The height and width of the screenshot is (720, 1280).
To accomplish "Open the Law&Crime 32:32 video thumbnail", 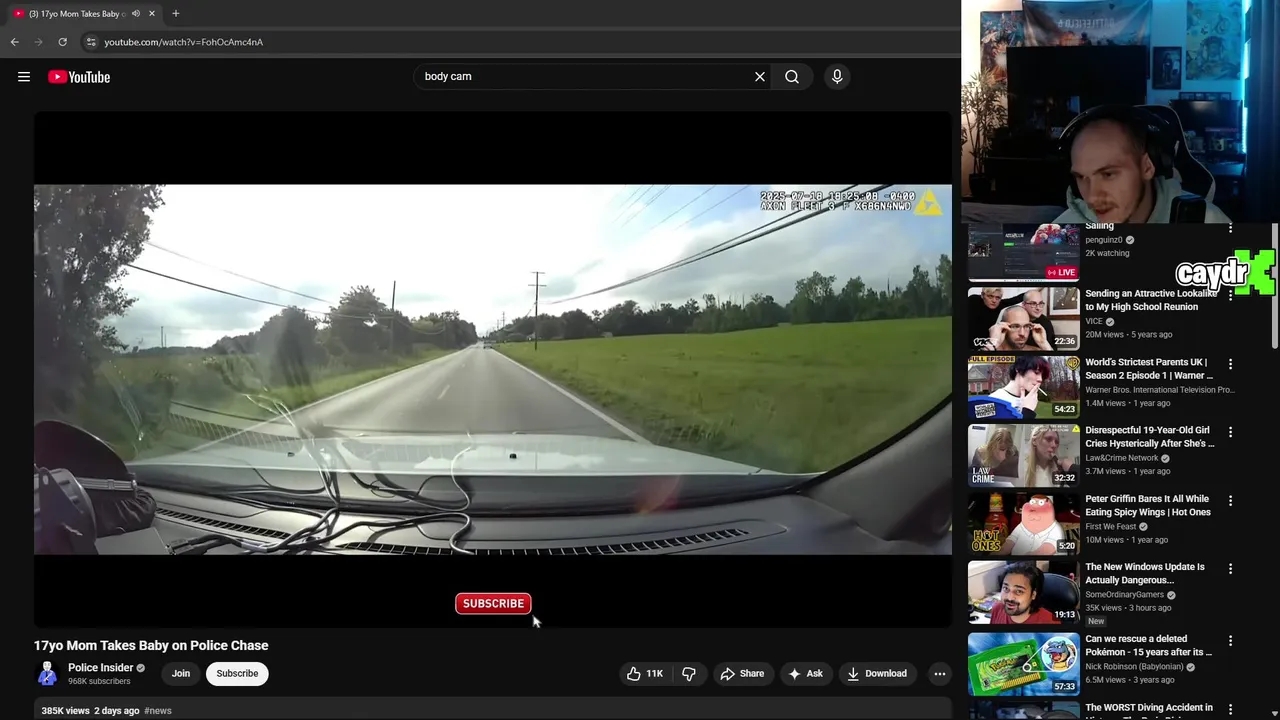I will click(x=1024, y=455).
